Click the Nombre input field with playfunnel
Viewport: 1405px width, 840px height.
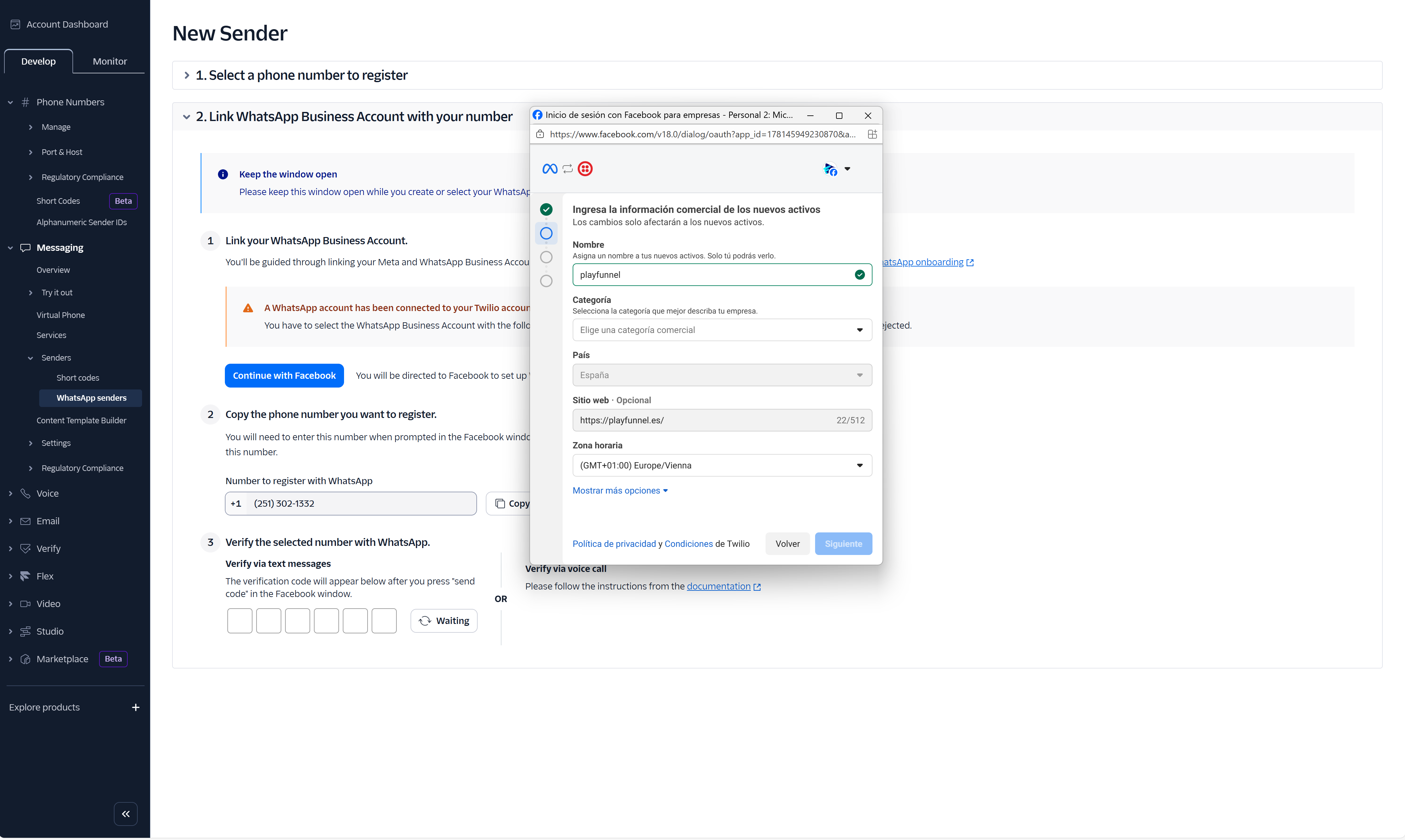713,275
